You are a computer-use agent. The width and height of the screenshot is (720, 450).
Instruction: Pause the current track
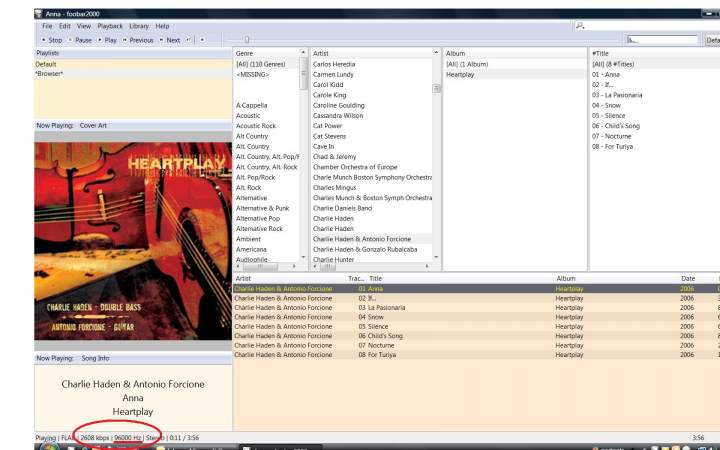[80, 40]
